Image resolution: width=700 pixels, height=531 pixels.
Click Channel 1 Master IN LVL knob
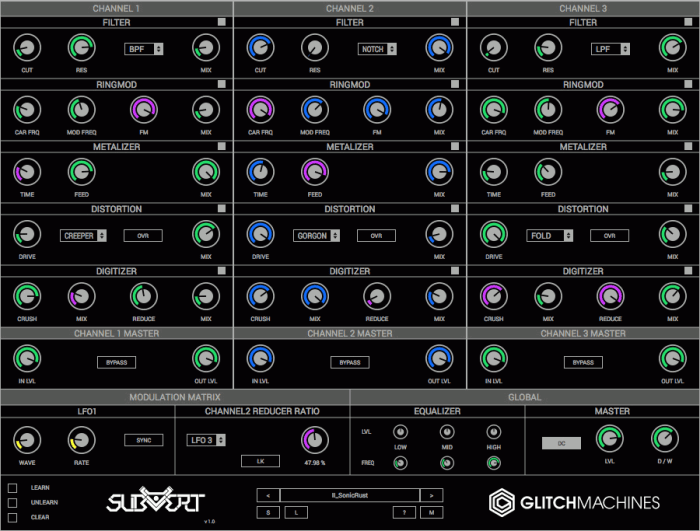pyautogui.click(x=27, y=359)
